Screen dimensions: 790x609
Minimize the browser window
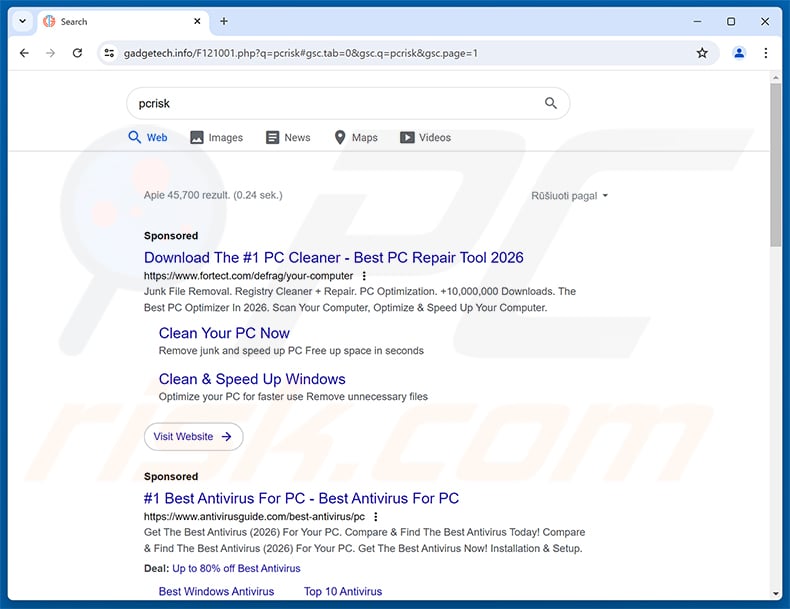coord(697,21)
